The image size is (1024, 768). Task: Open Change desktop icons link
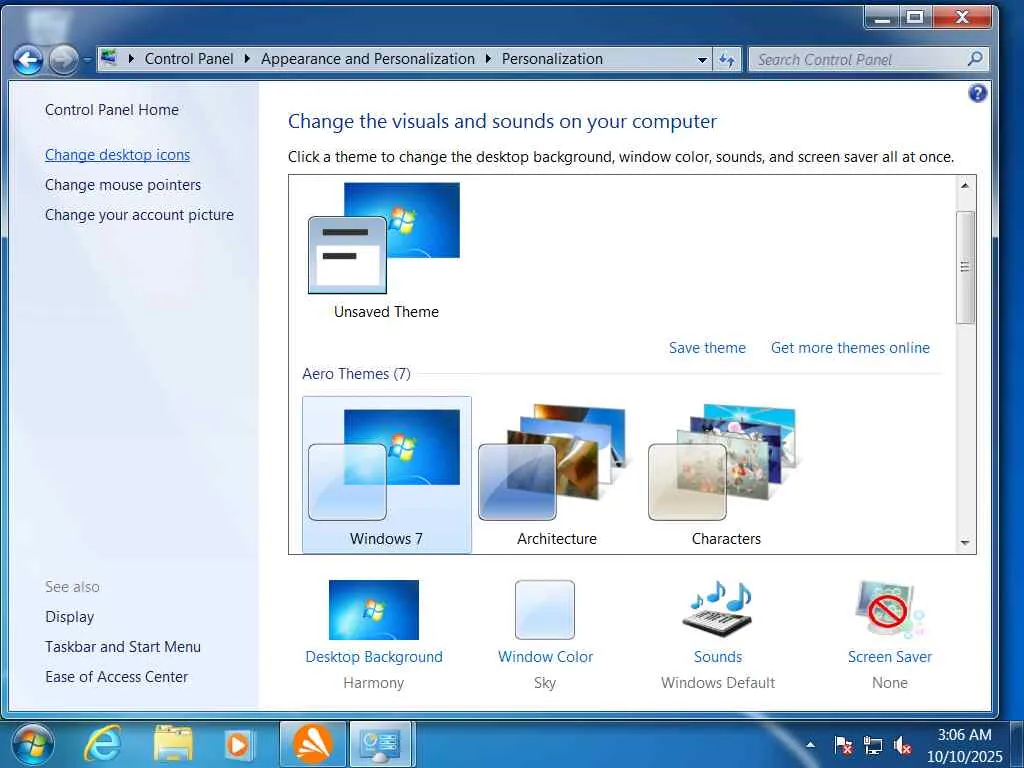[x=118, y=155]
